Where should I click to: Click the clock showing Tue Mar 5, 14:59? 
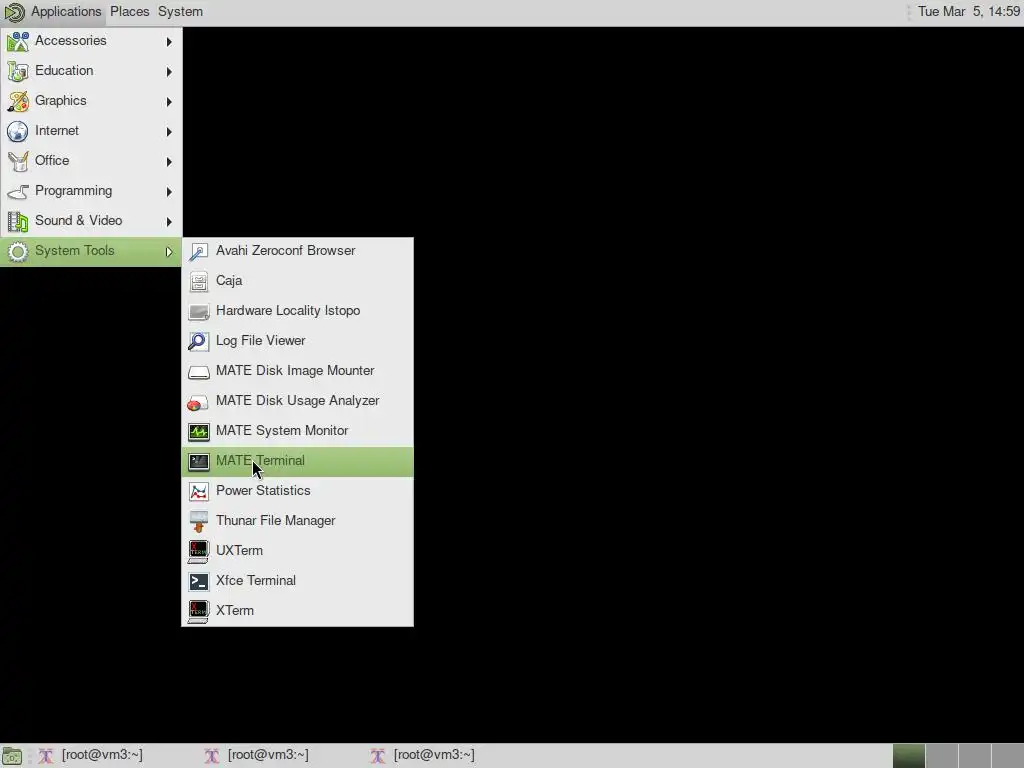pyautogui.click(x=968, y=12)
